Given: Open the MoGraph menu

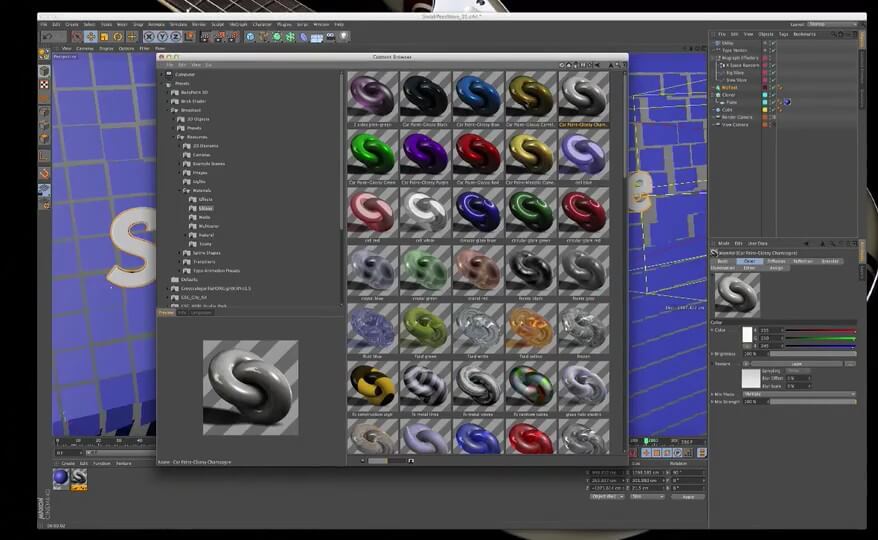Looking at the screenshot, I should point(240,24).
